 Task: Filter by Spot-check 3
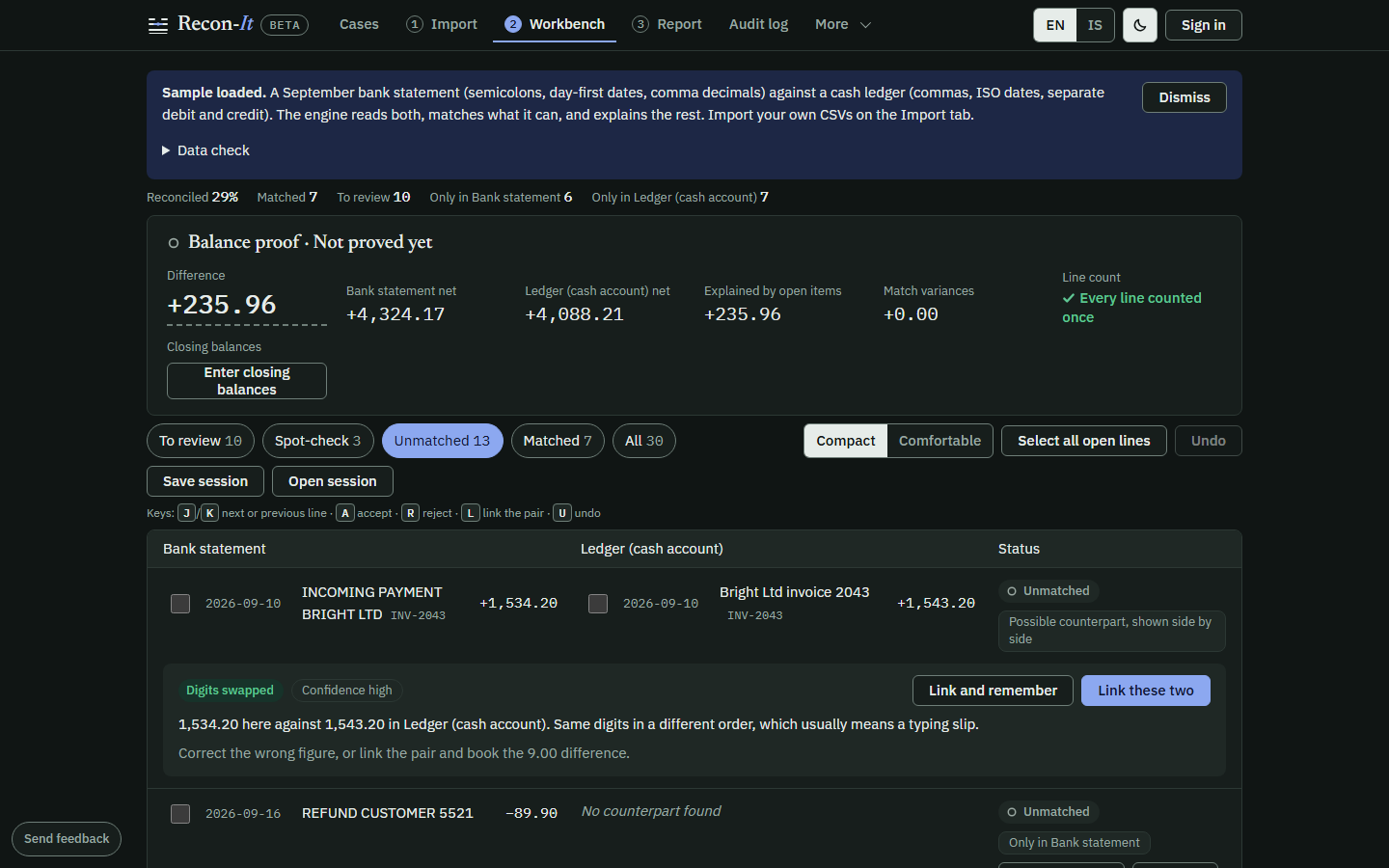pos(318,441)
